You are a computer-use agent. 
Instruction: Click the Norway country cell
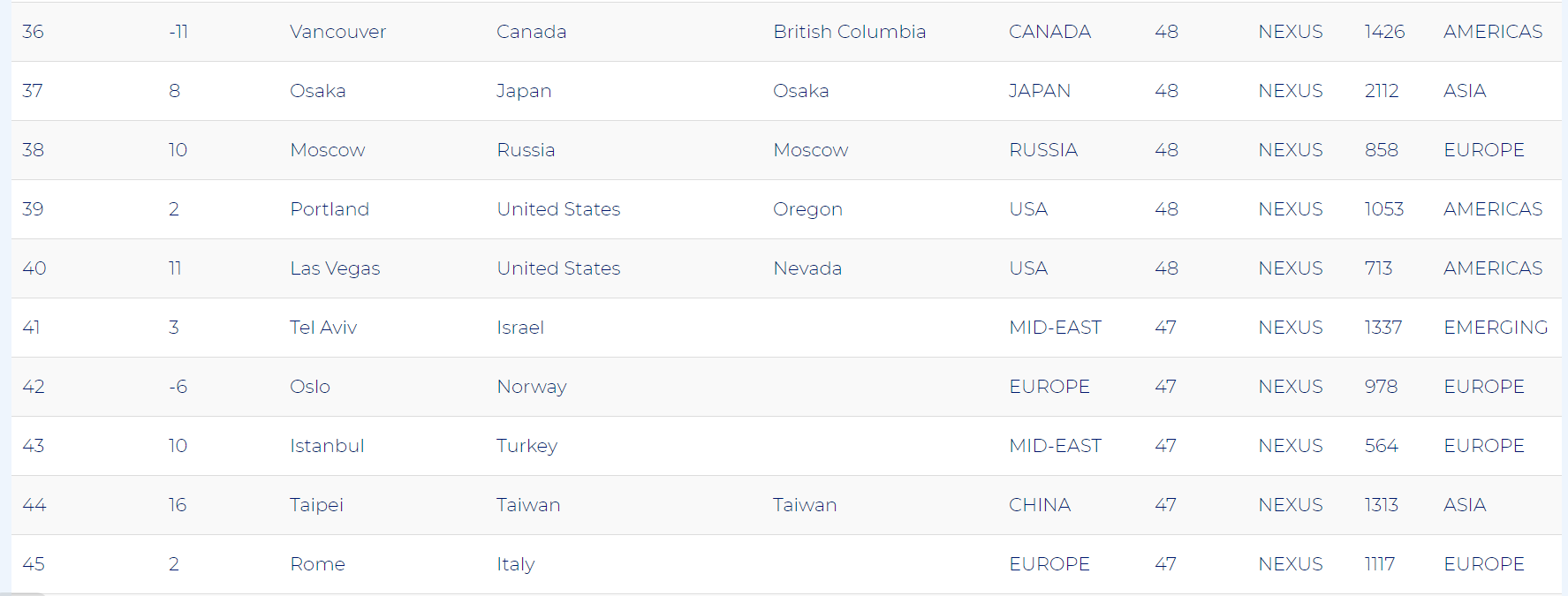(x=532, y=387)
